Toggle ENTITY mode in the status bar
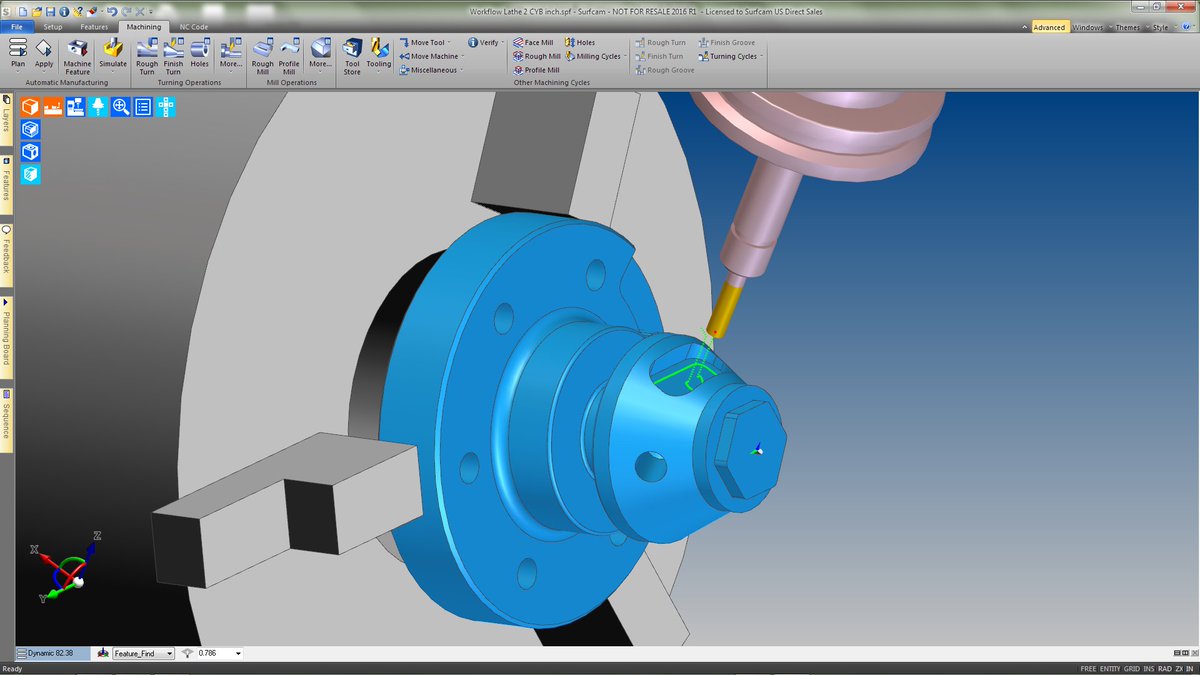1200x675 pixels. click(x=1109, y=668)
